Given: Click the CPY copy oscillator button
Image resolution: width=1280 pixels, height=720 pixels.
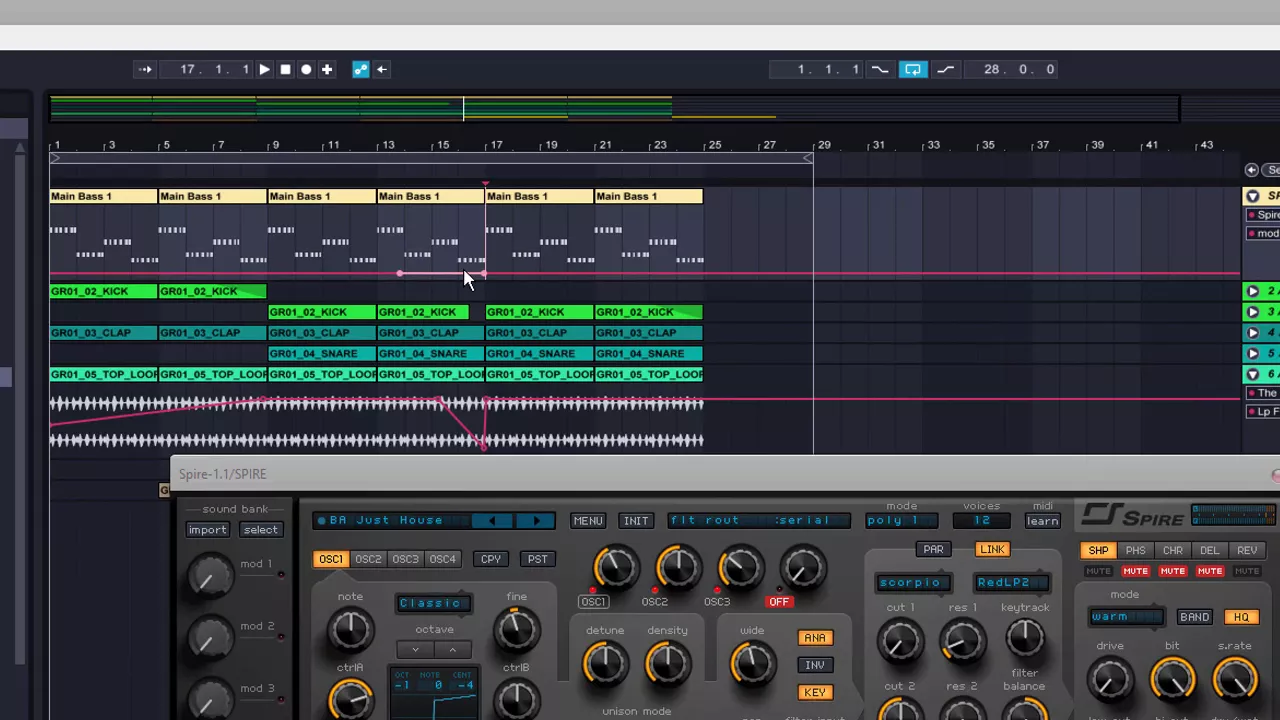Looking at the screenshot, I should point(491,559).
